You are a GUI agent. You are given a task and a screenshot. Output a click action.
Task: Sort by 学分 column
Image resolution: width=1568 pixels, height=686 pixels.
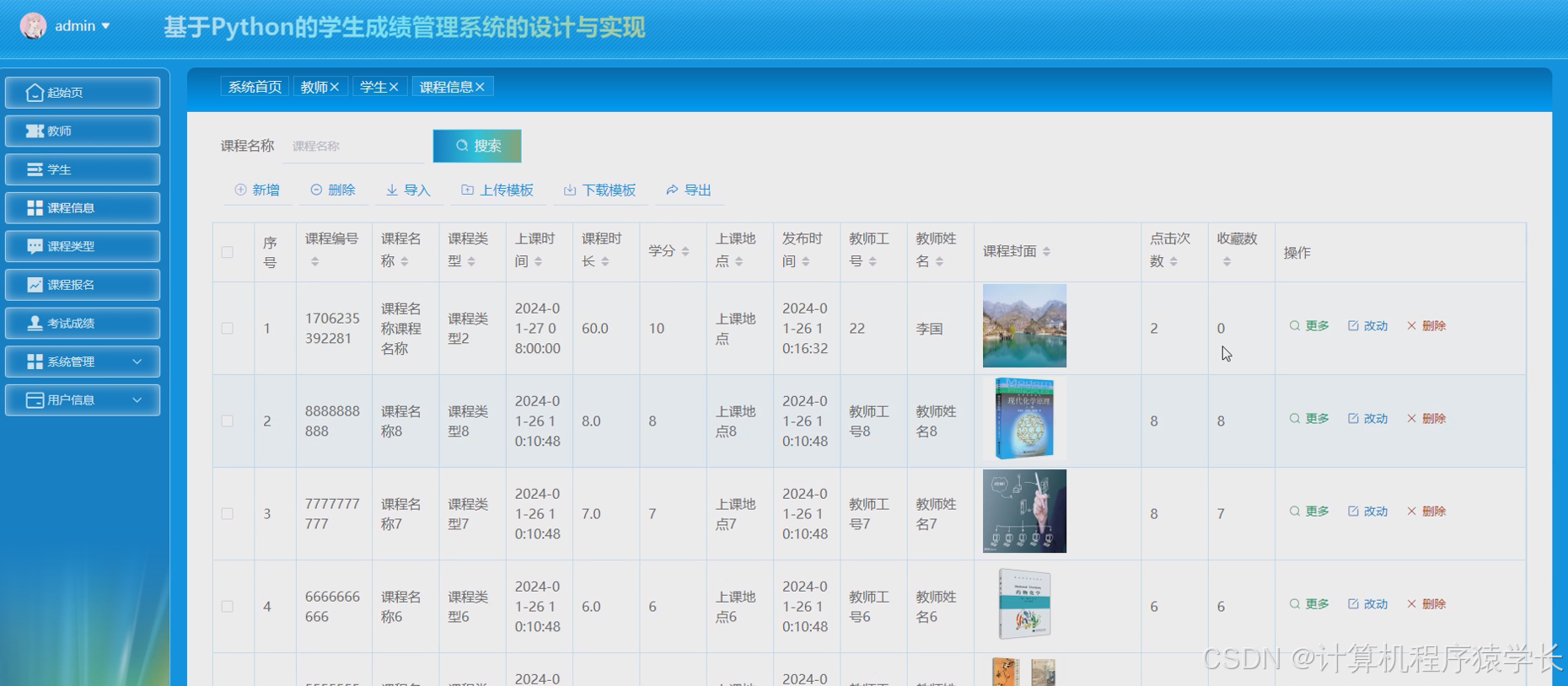pyautogui.click(x=685, y=251)
